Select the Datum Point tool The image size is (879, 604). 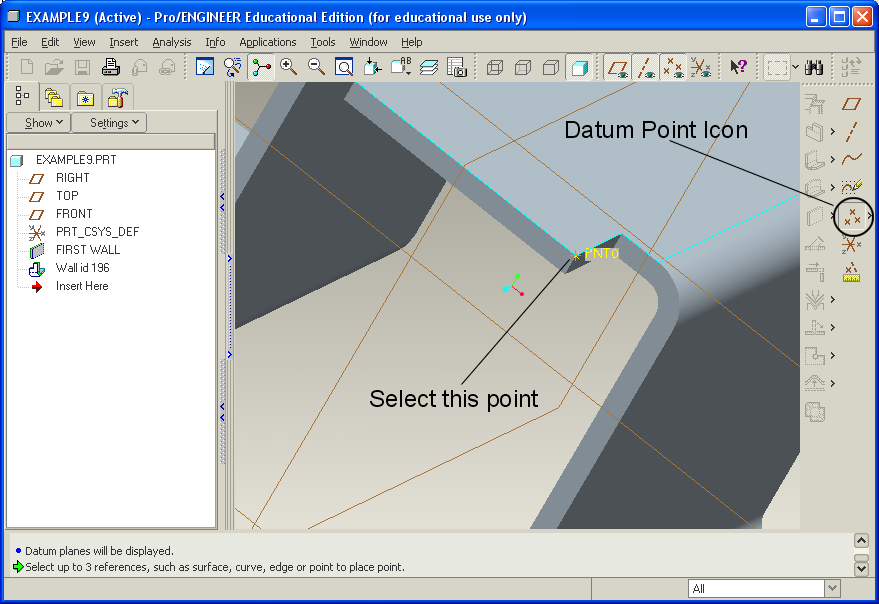tap(852, 215)
